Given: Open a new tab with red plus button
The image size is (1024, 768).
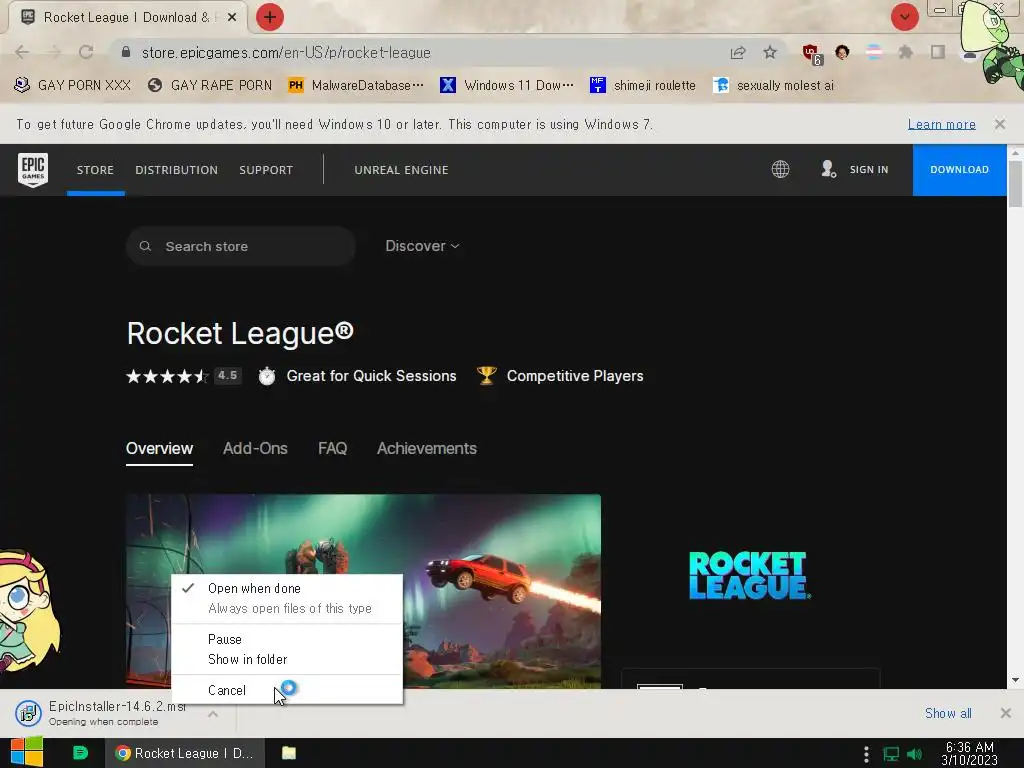Looking at the screenshot, I should point(270,17).
